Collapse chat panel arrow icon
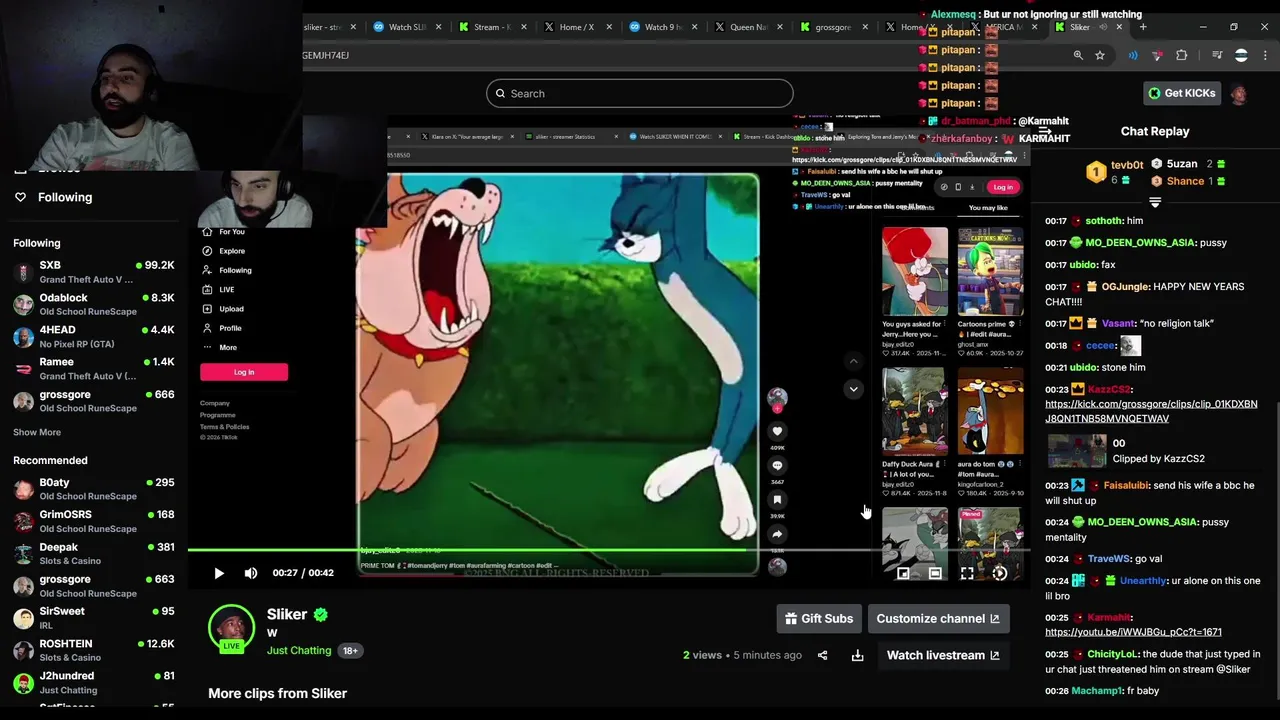 point(1046,131)
